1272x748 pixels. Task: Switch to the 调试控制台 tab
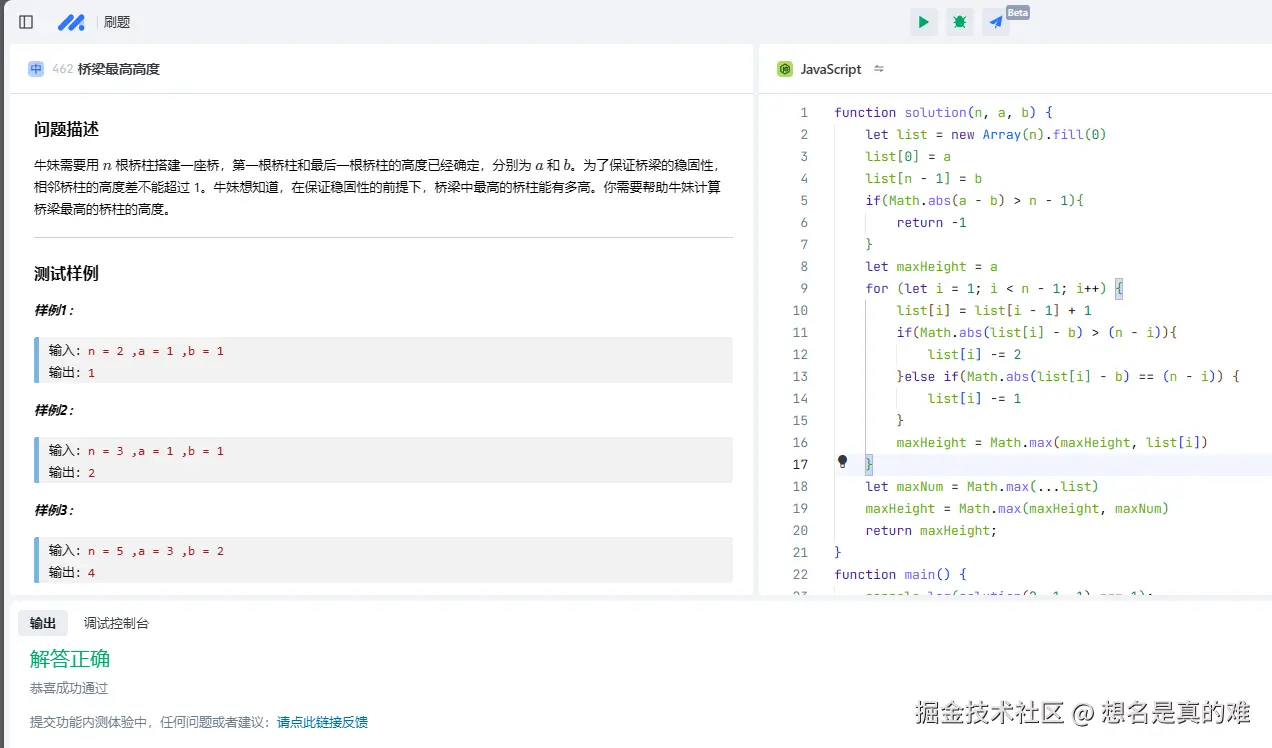[115, 622]
